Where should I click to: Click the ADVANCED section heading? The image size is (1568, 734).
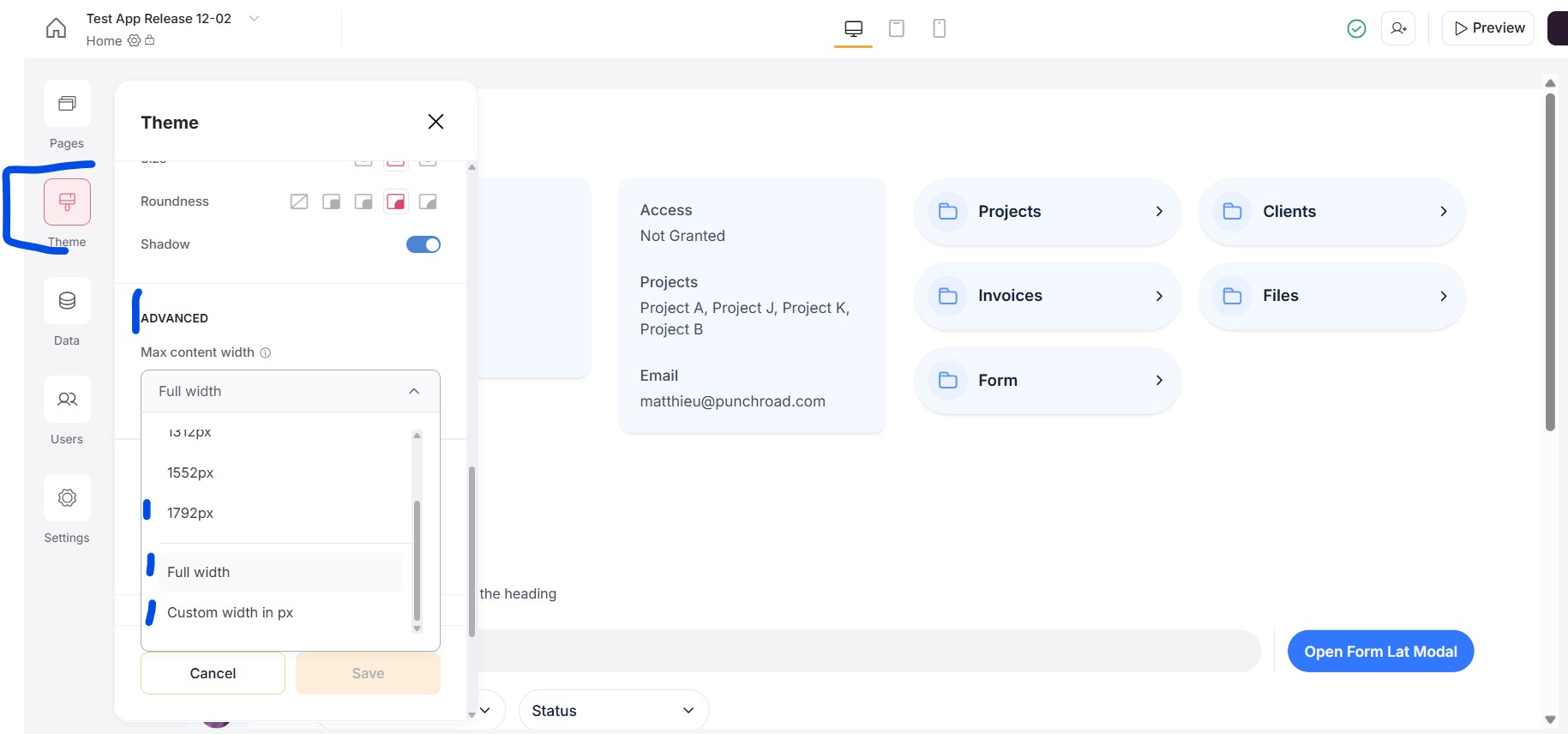174,318
